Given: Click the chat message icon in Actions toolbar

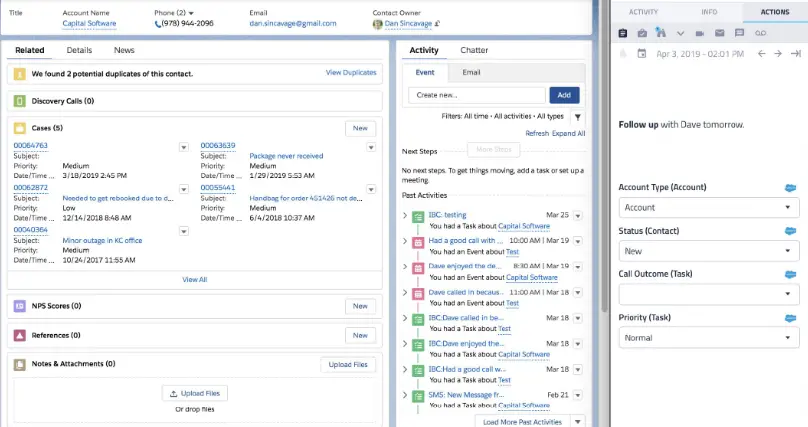Looking at the screenshot, I should point(740,33).
